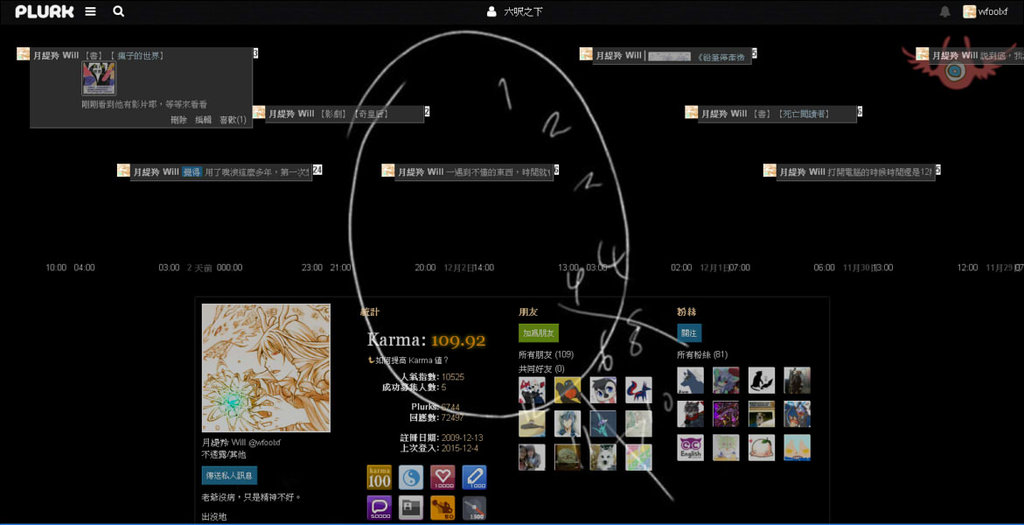This screenshot has width=1024, height=525.
Task: Open plurk starting 打開電腦的時候
Action: click(856, 172)
